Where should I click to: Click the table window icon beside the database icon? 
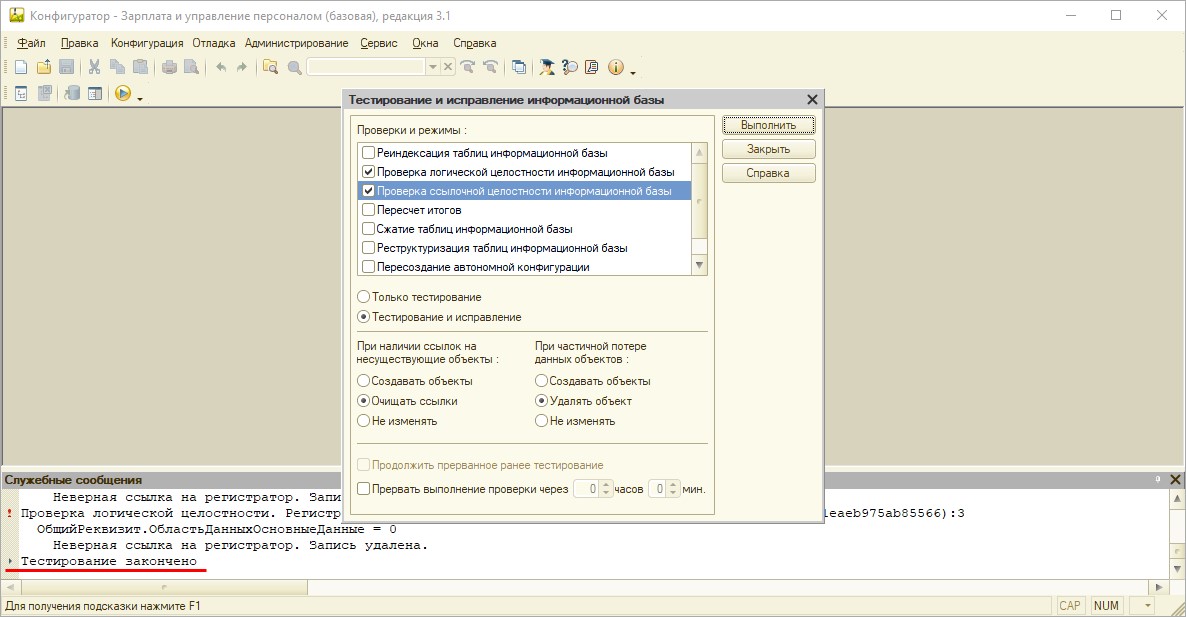pyautogui.click(x=95, y=94)
